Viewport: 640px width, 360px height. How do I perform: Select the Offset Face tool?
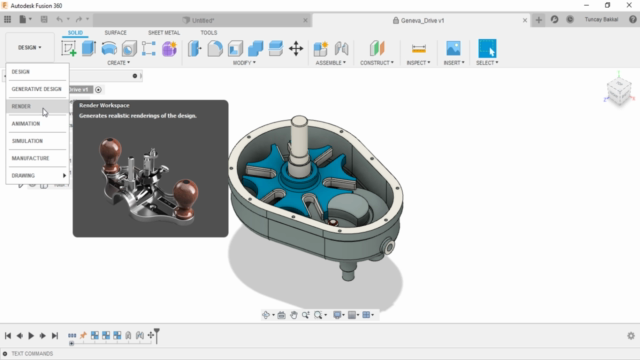(276, 48)
